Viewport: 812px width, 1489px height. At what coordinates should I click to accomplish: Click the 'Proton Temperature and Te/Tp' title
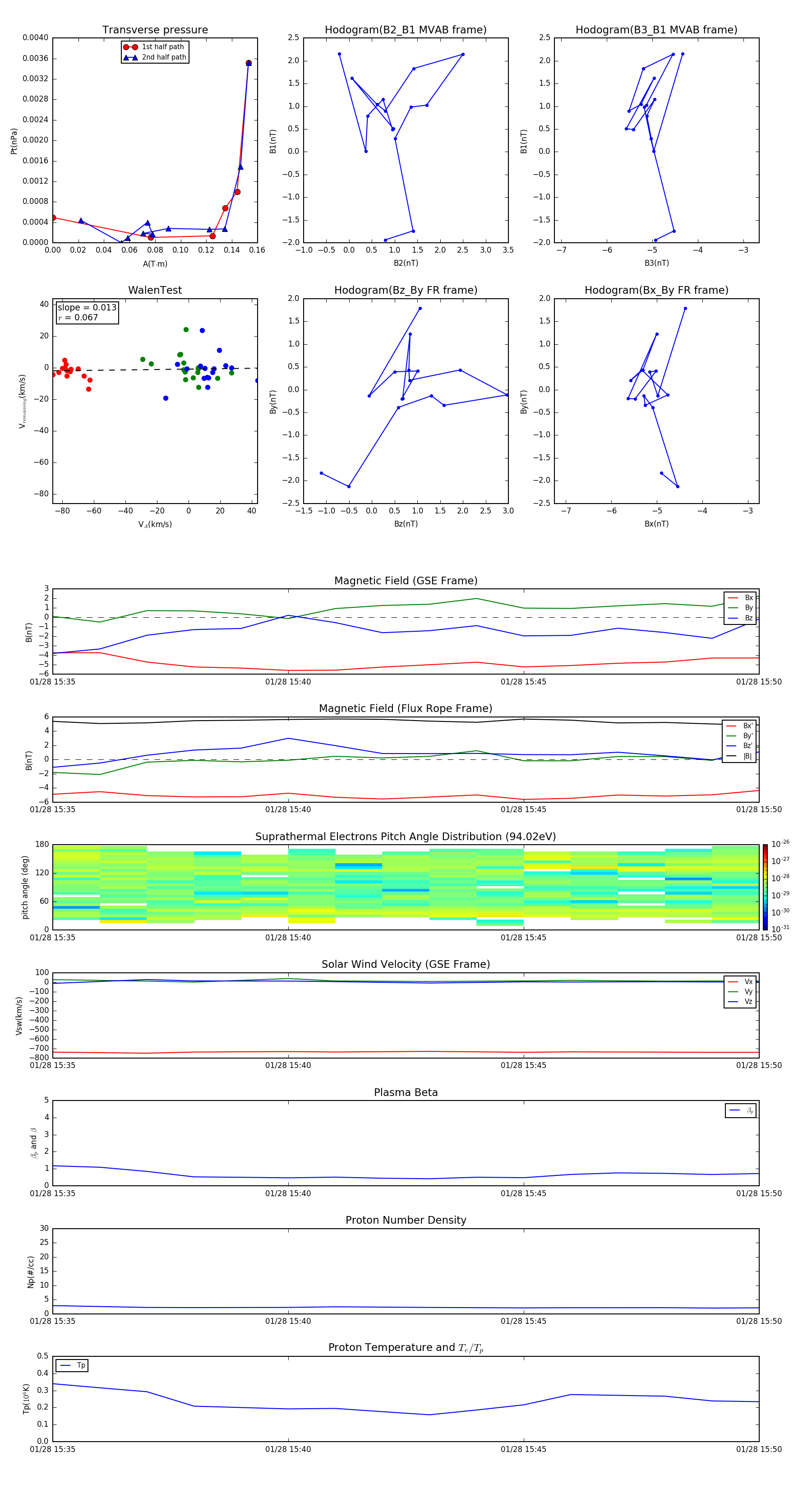(406, 1348)
